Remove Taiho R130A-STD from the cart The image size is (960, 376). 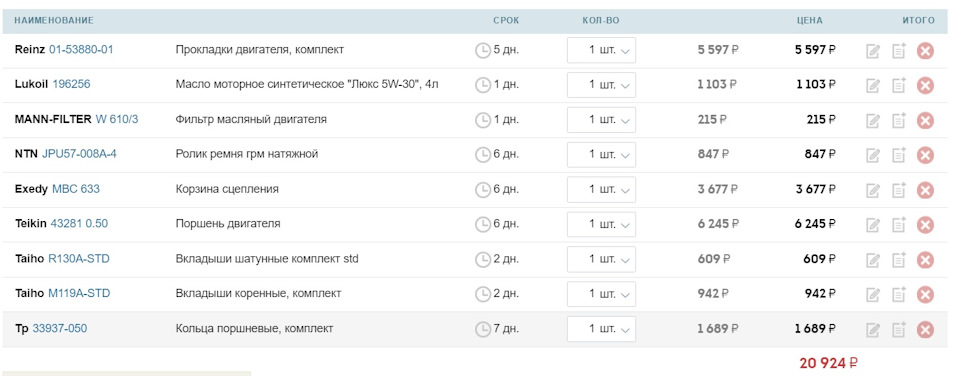[925, 260]
